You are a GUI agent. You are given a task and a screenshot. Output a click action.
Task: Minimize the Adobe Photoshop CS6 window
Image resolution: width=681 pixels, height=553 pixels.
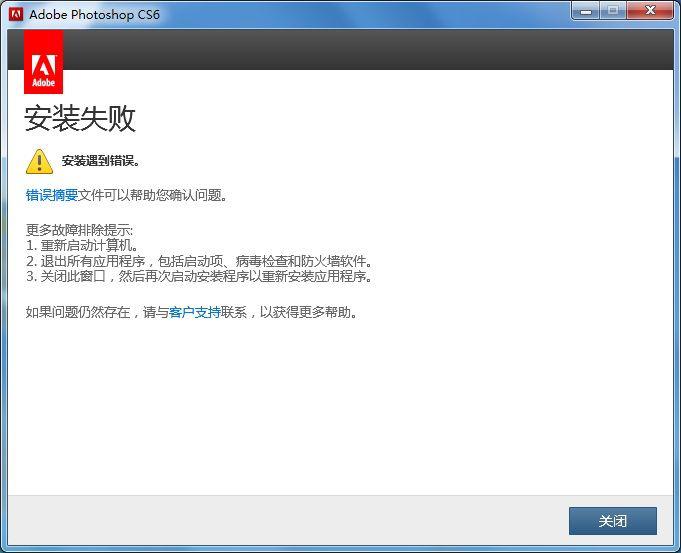(x=585, y=11)
